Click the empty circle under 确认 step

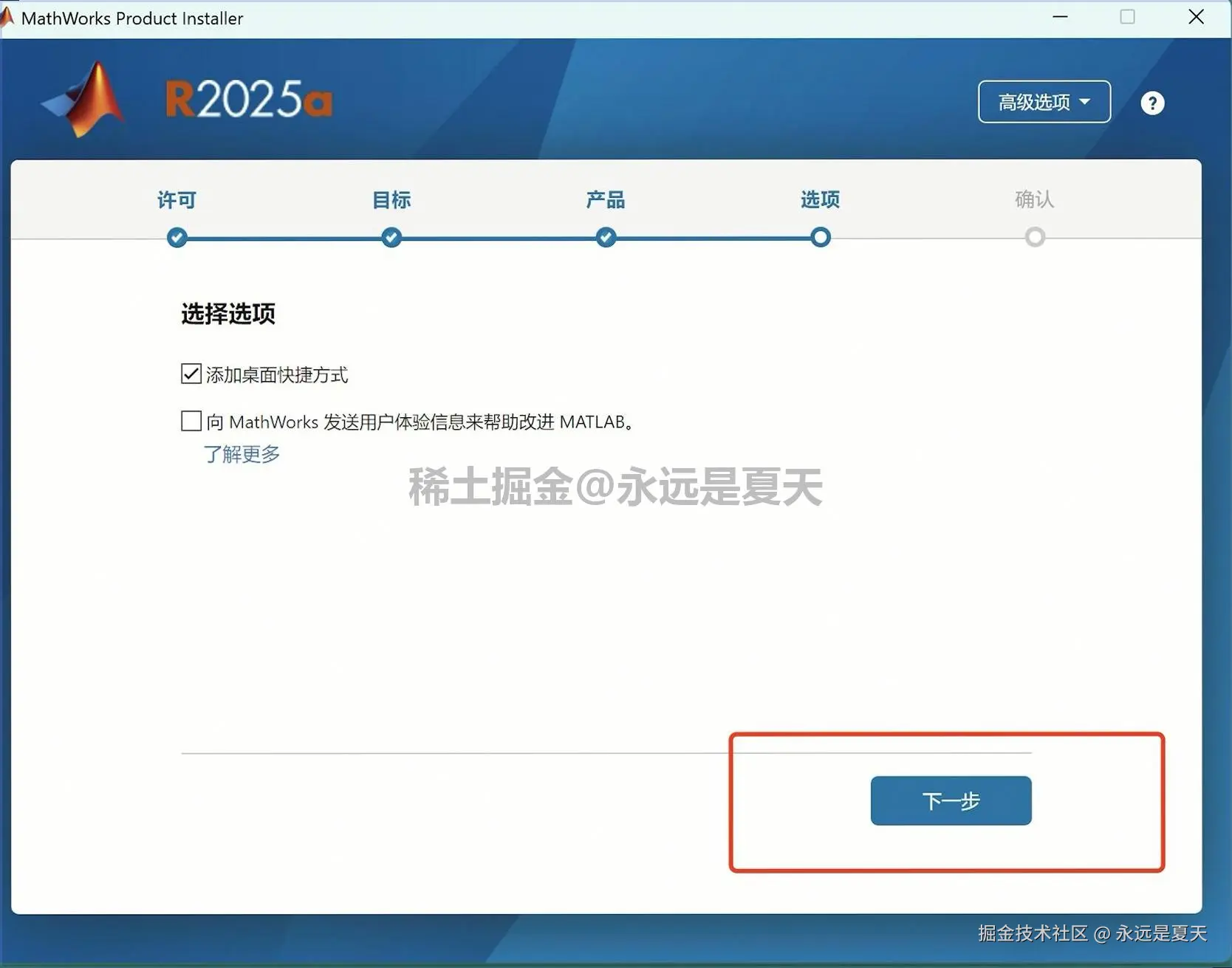point(1034,236)
